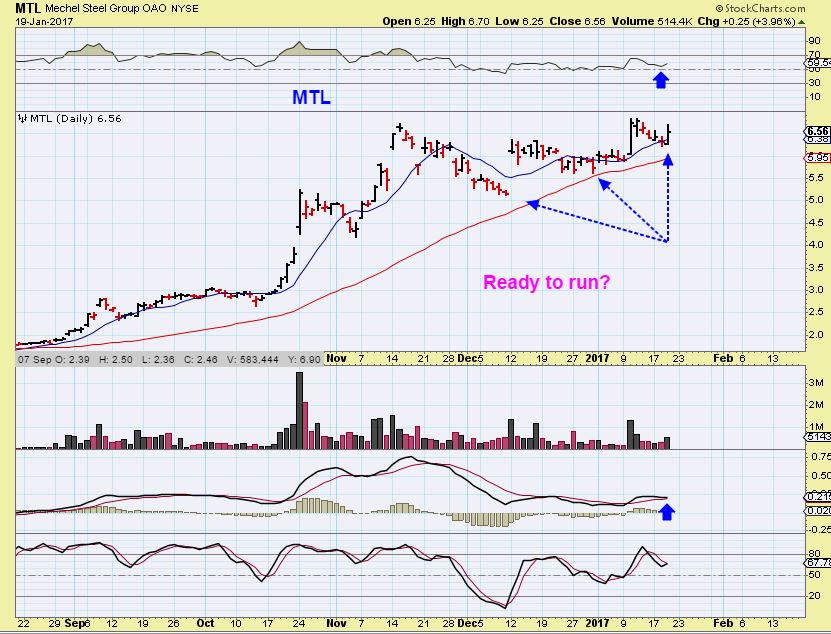Click the small price-bar icon before MTL (Daily)
Image resolution: width=831 pixels, height=634 pixels.
click(x=22, y=118)
